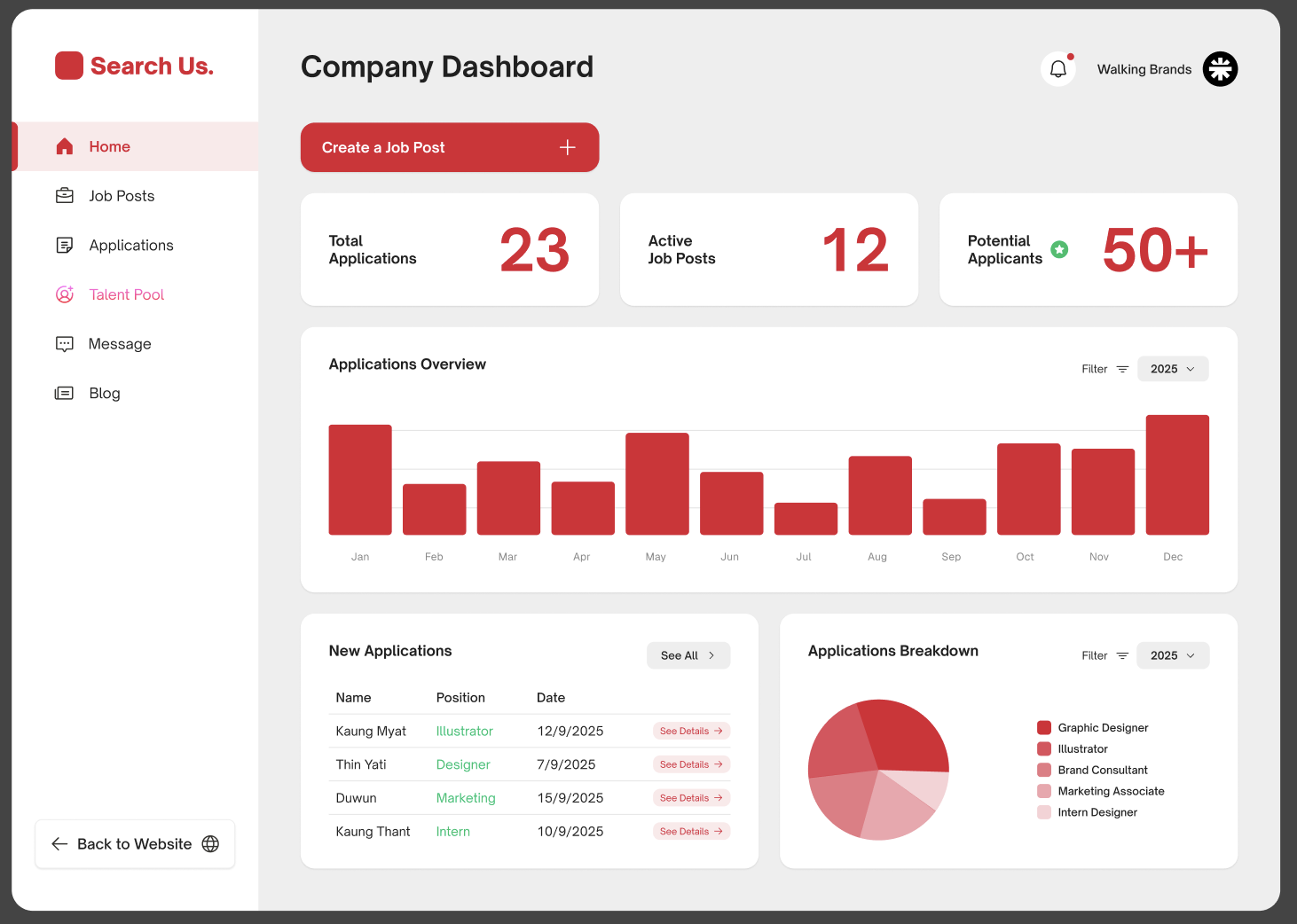Click the Message chat bubble icon
Viewport: 1297px width, 924px height.
[65, 344]
